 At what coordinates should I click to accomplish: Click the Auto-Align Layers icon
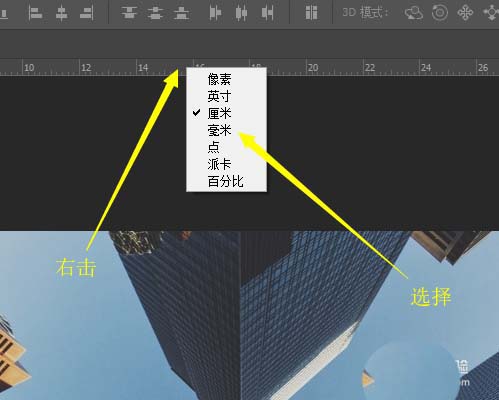click(x=311, y=13)
